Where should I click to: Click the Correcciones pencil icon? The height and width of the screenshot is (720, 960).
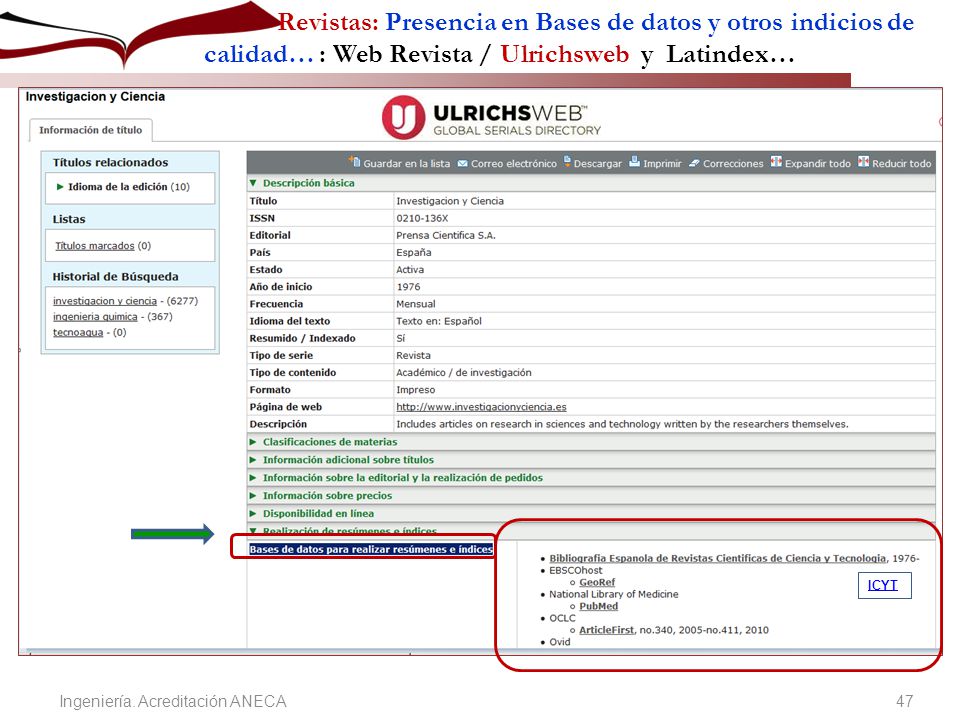(x=694, y=163)
